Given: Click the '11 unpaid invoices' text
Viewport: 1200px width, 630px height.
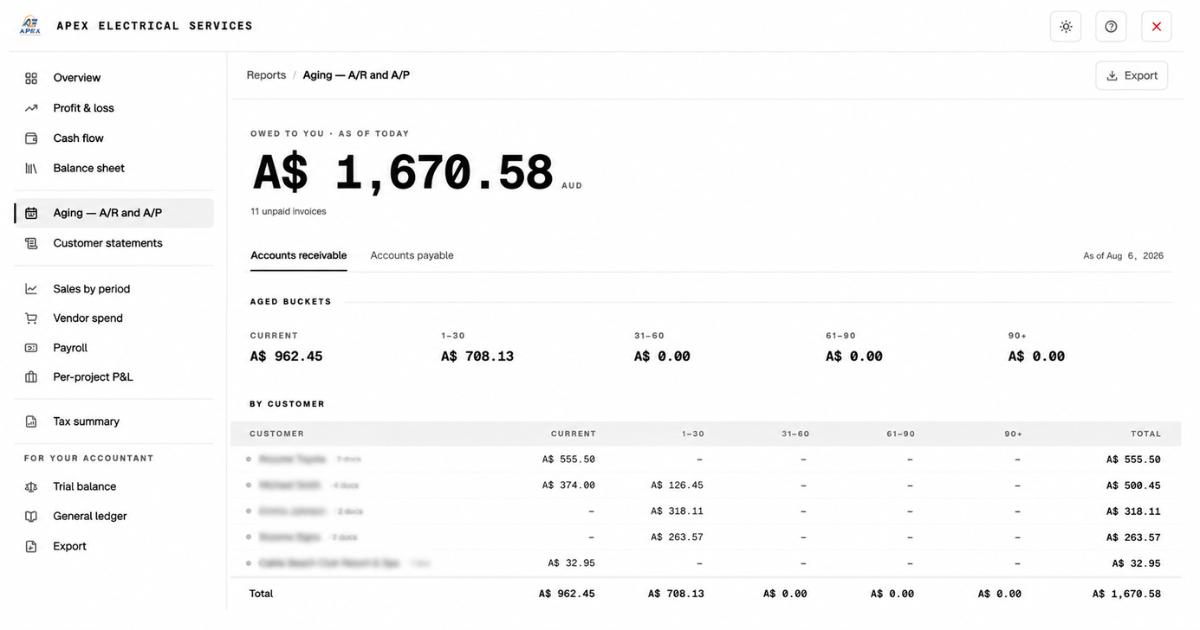Looking at the screenshot, I should pos(288,212).
